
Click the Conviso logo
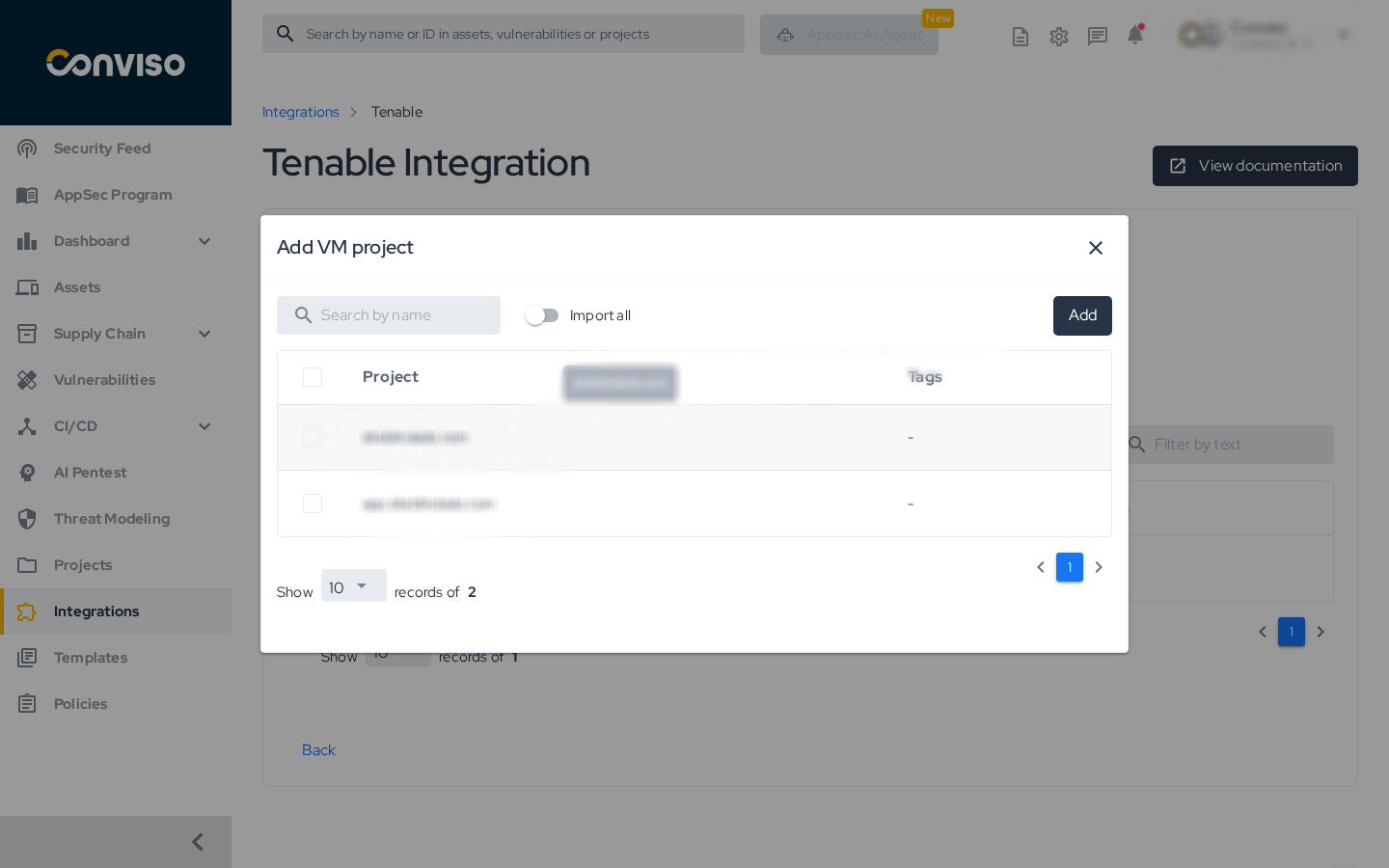coord(116,63)
